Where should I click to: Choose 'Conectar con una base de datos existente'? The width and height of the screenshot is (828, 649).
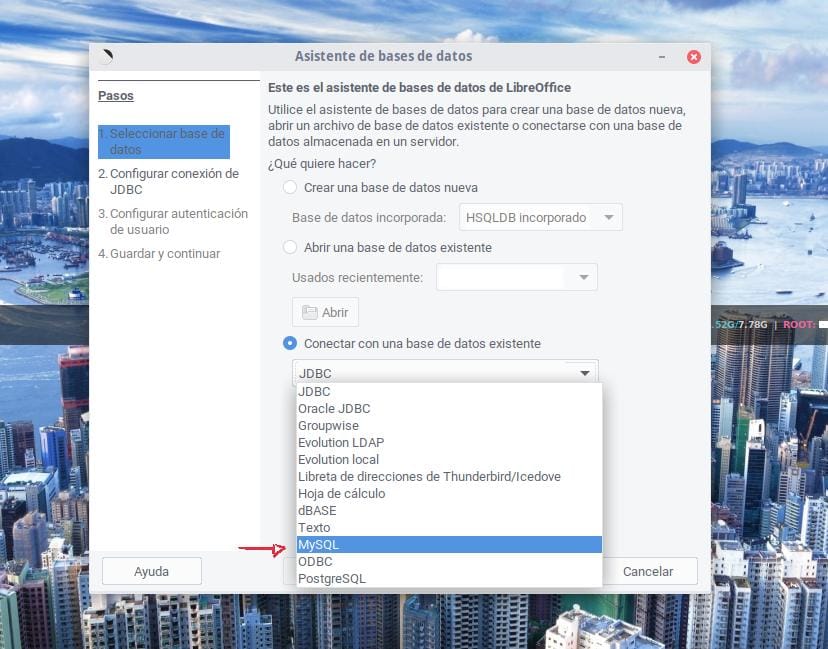[x=290, y=342]
